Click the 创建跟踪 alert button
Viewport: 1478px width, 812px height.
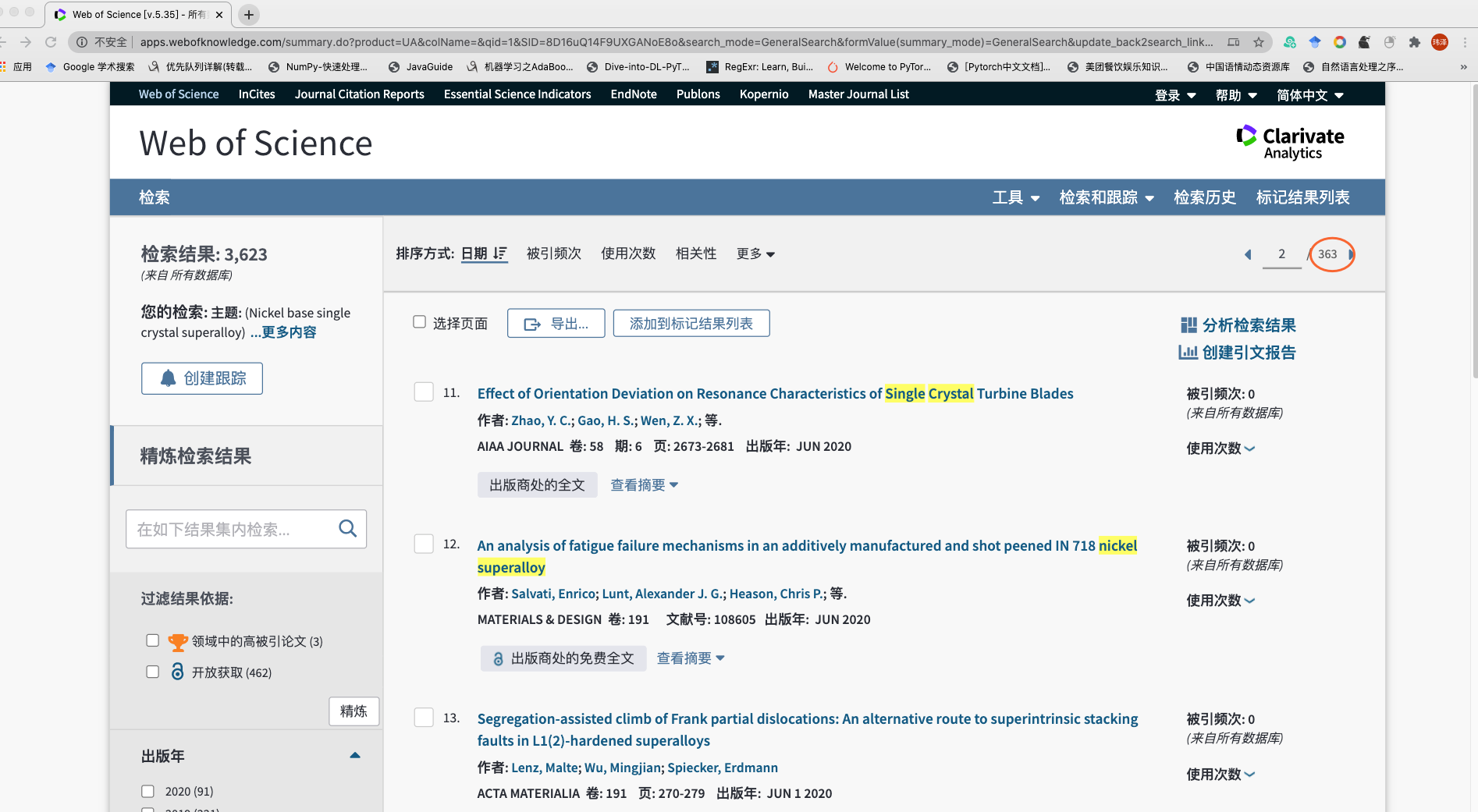[202, 378]
